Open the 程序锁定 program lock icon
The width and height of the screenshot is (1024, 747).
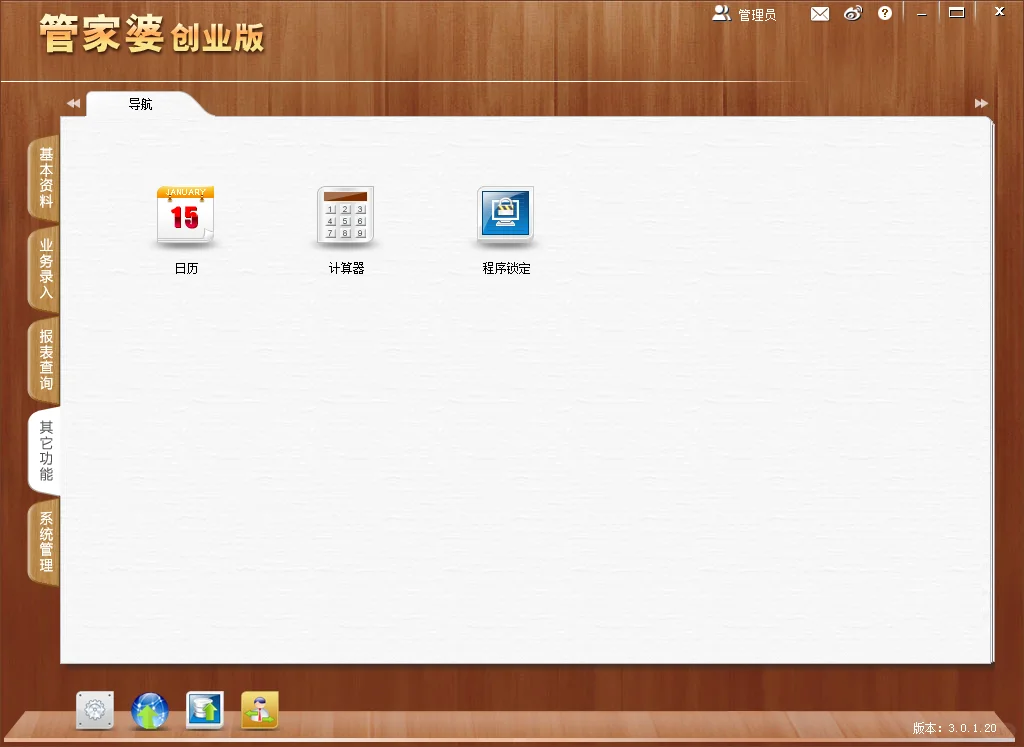click(x=505, y=215)
